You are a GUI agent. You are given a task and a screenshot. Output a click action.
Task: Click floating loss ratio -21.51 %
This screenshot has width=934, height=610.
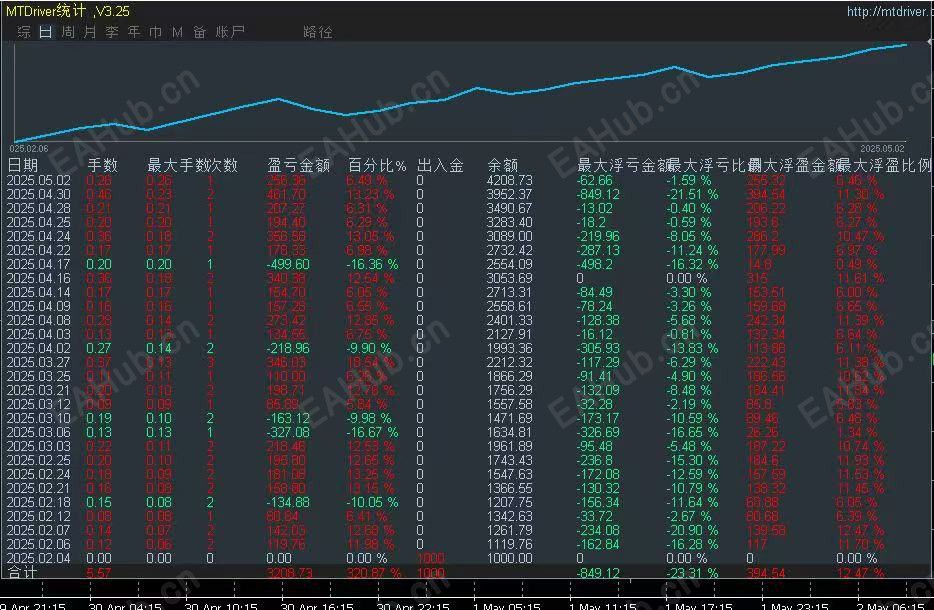click(692, 194)
